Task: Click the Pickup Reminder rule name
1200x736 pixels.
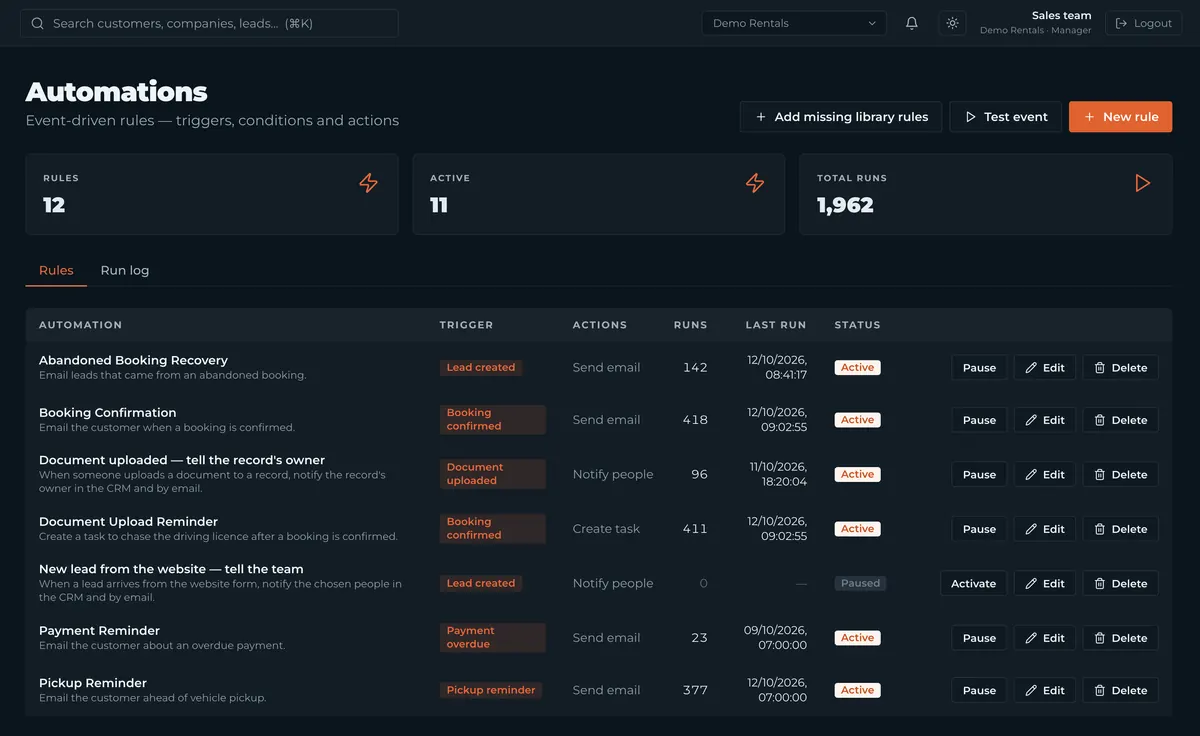Action: tap(93, 683)
